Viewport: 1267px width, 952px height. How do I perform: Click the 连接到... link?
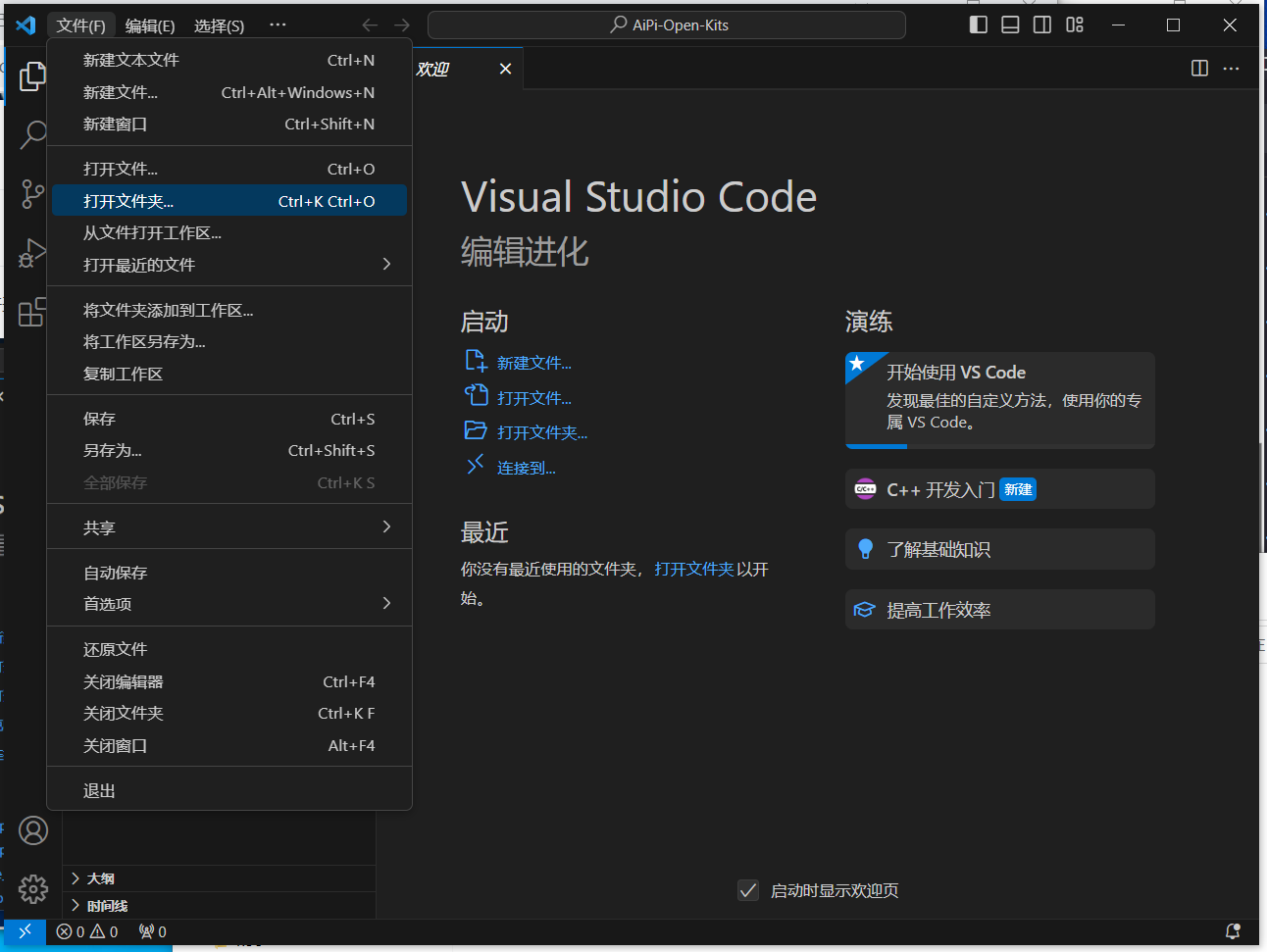pyautogui.click(x=526, y=468)
